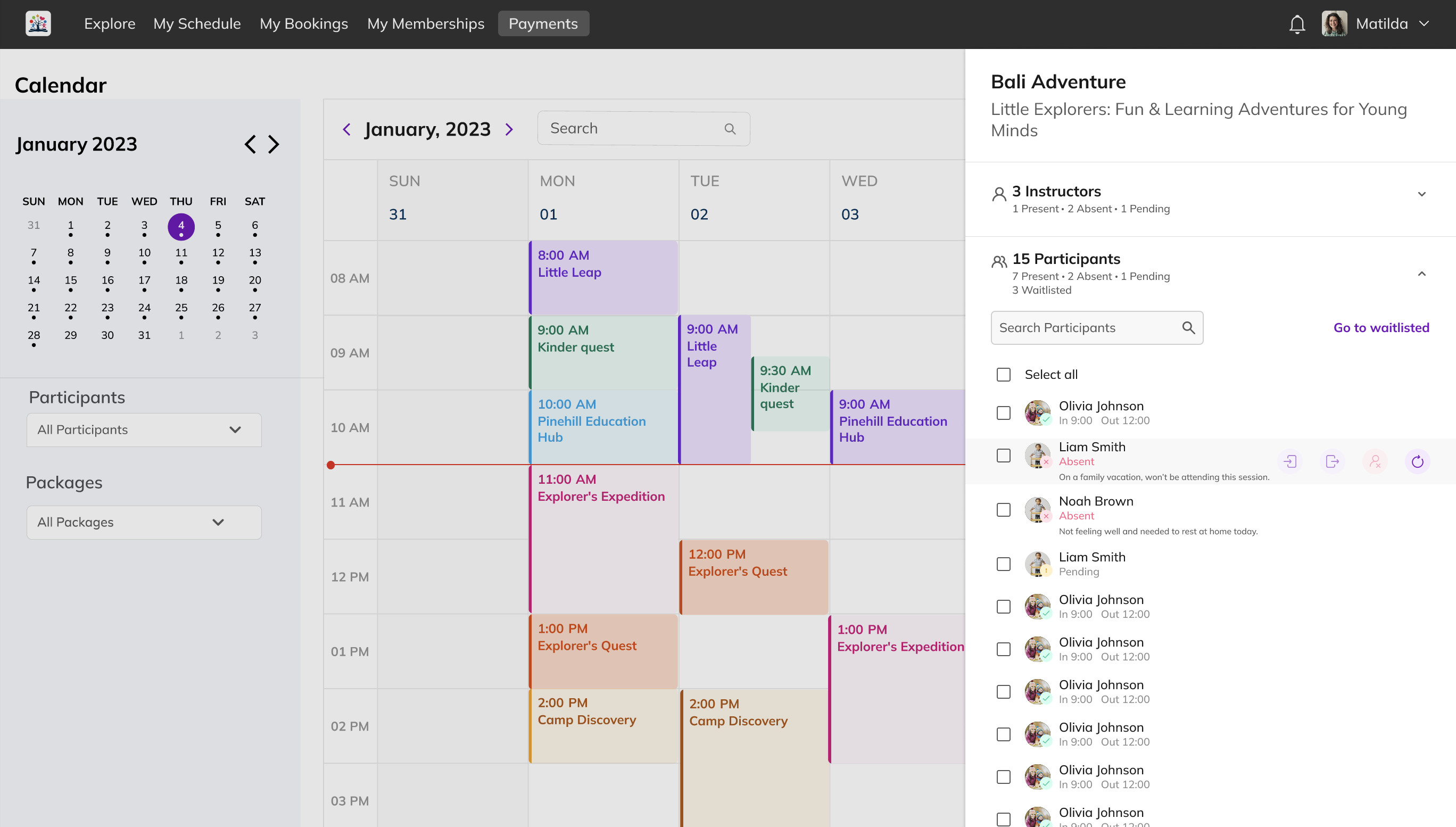Screen dimensions: 1456x827
Task: Click the Instructors person icon
Action: click(x=998, y=193)
